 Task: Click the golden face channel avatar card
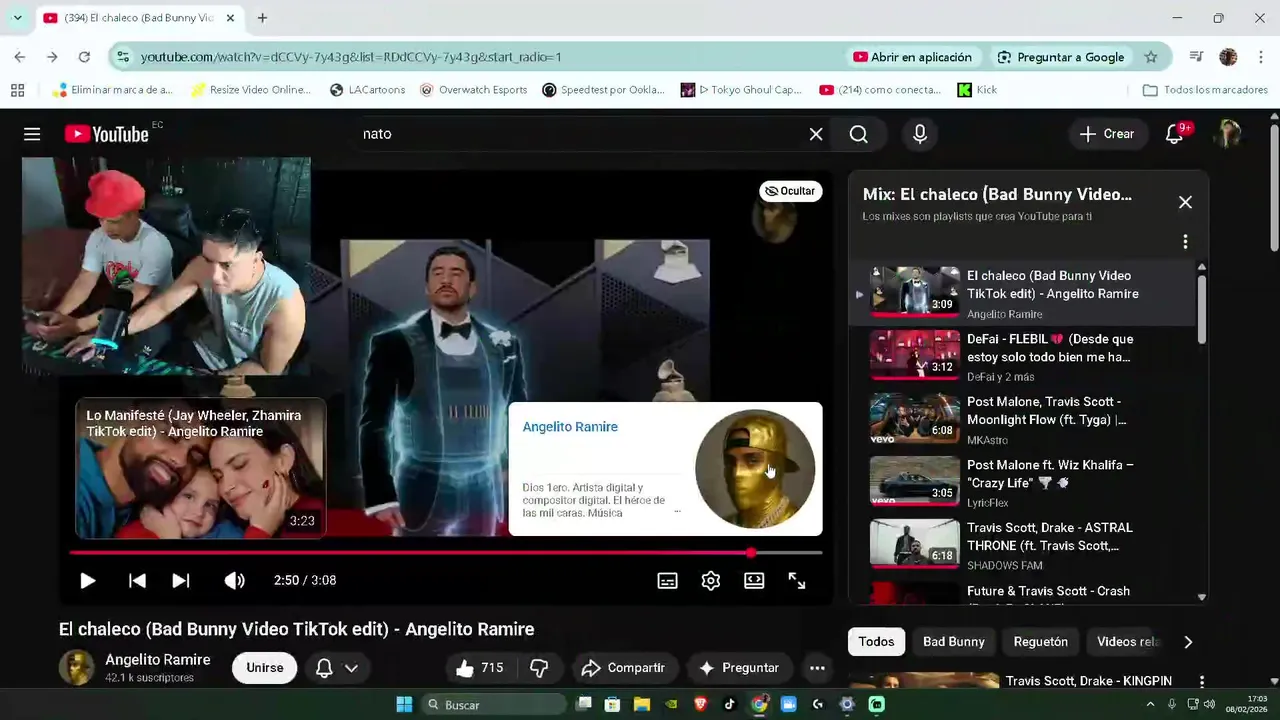(755, 468)
